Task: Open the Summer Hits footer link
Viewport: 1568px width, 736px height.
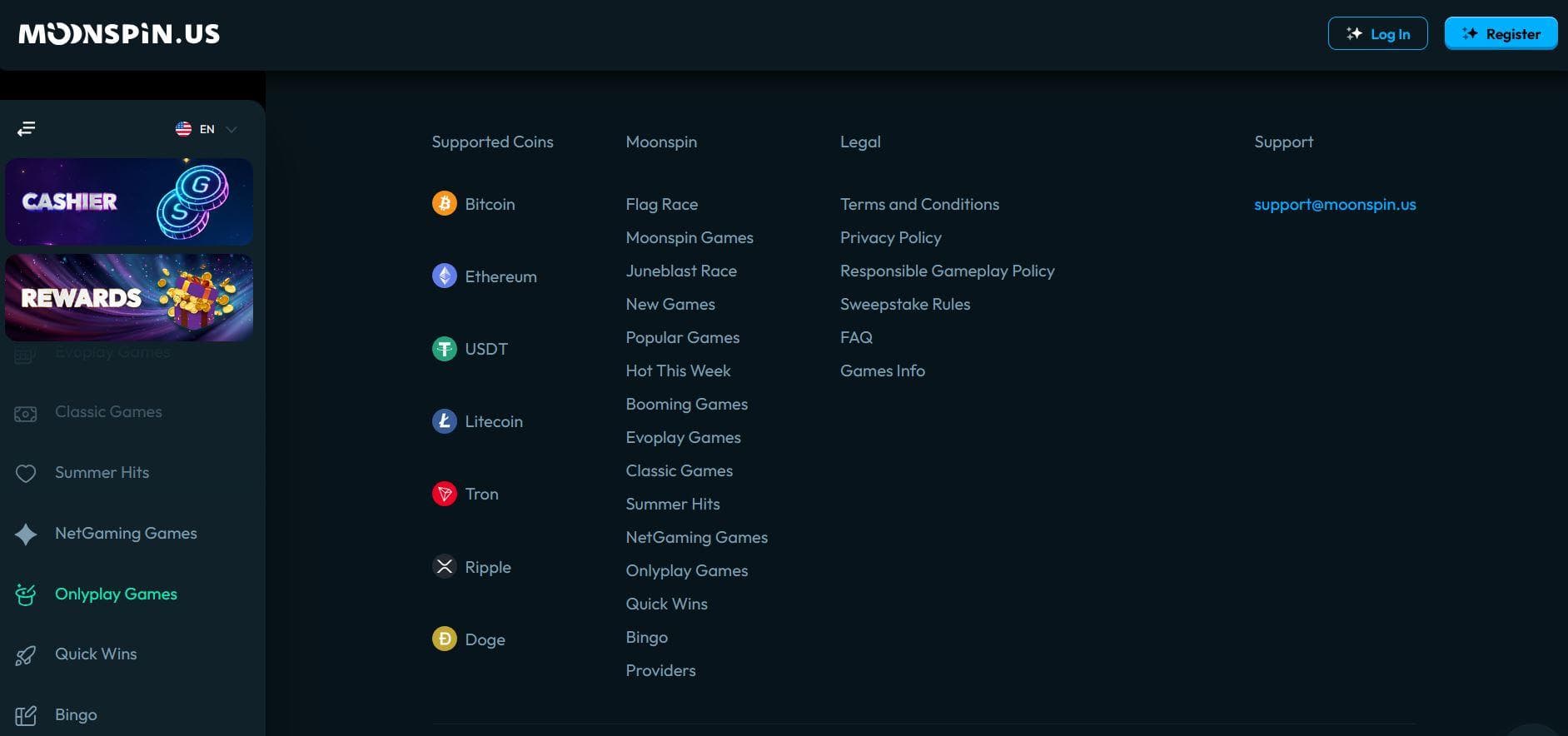Action: click(672, 504)
